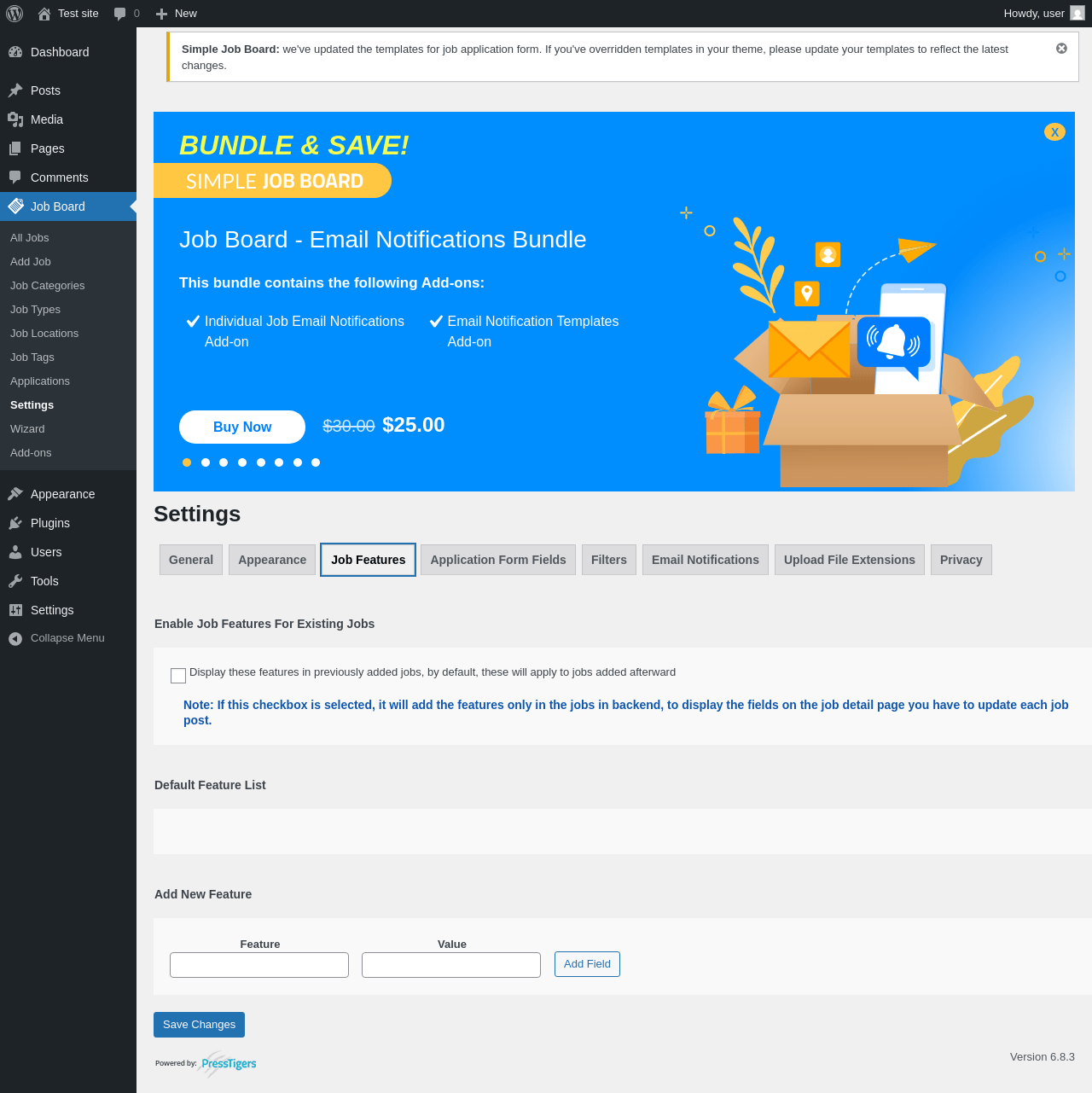Select the Appearance paintbrush icon
Screen dimensions: 1092x1093
15,494
